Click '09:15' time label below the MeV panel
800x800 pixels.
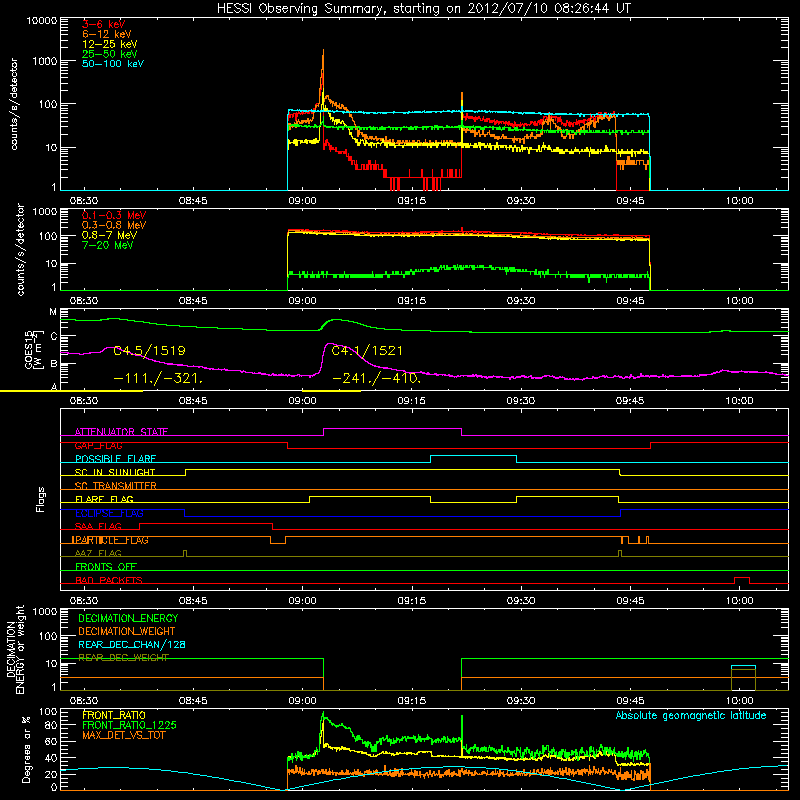point(411,301)
